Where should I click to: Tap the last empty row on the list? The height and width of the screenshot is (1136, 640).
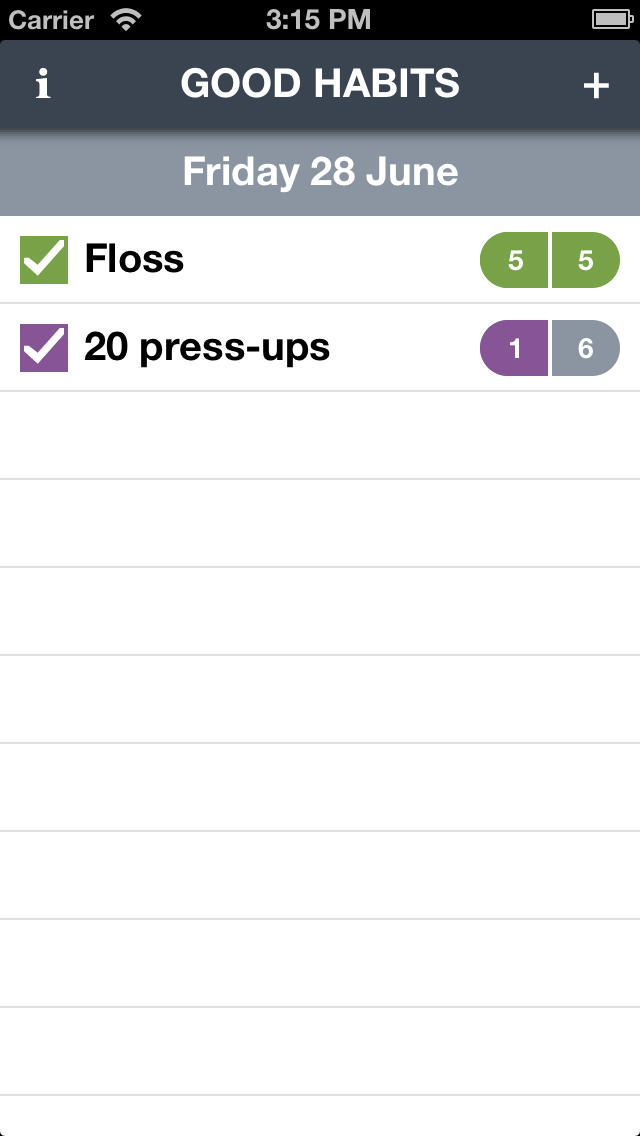point(320,1116)
